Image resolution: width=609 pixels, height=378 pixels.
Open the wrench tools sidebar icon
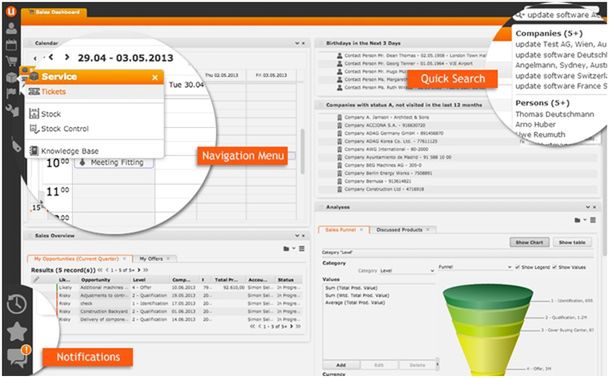tap(12, 110)
